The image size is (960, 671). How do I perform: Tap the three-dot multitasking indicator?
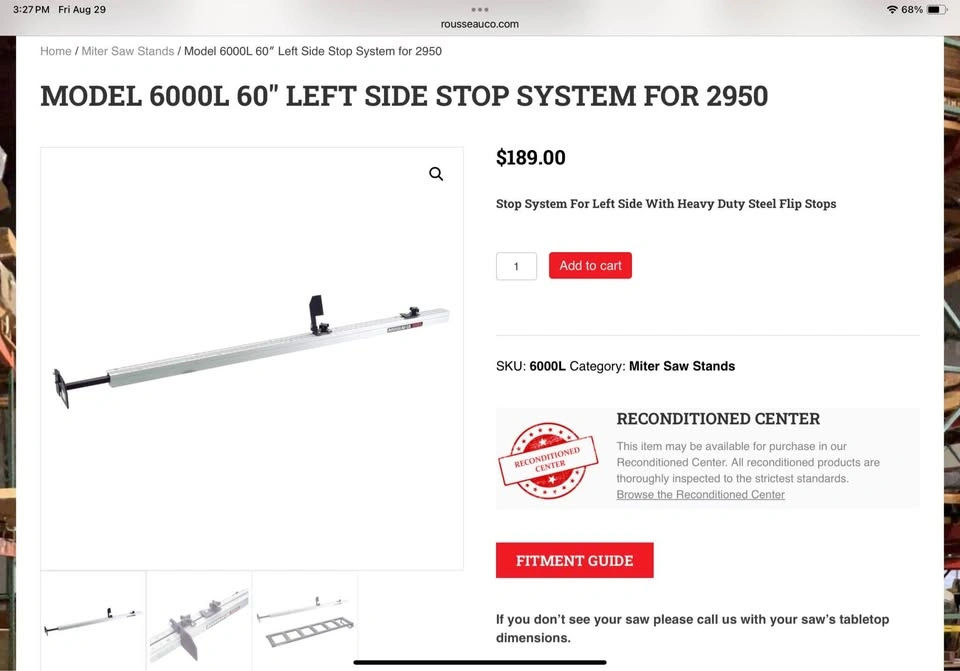pyautogui.click(x=480, y=9)
